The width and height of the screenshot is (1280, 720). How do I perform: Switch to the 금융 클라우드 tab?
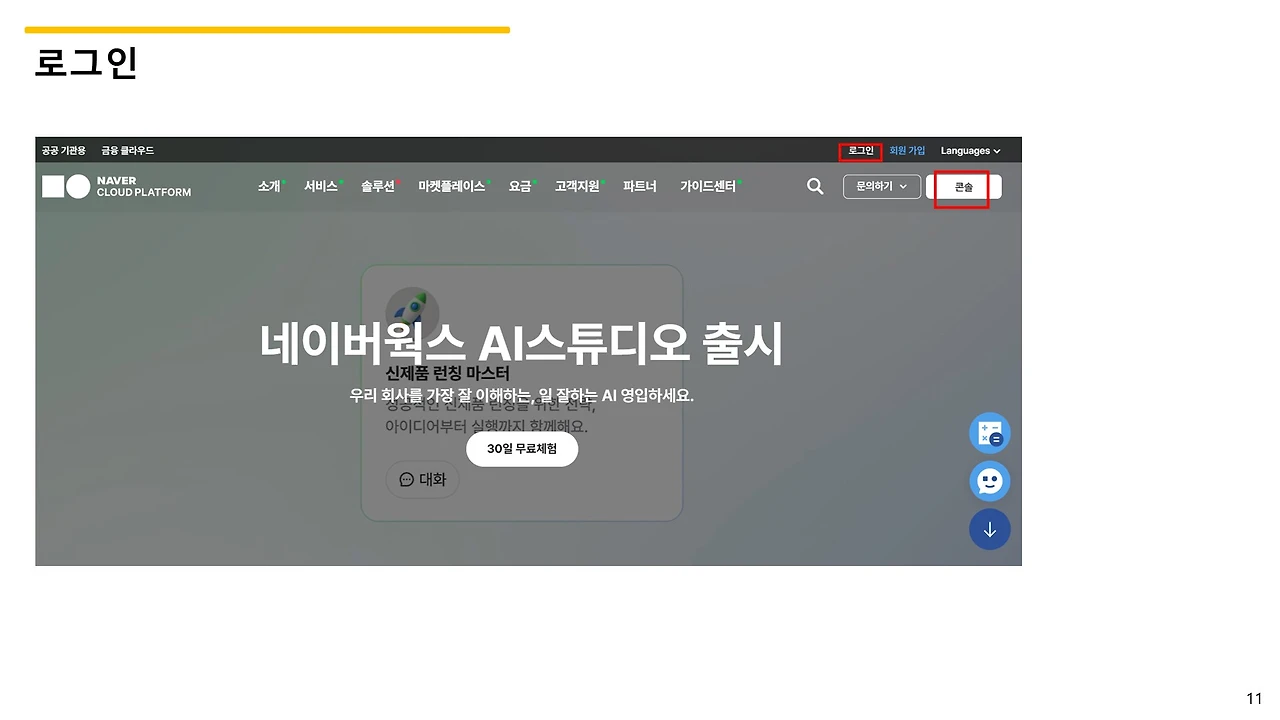pos(128,150)
